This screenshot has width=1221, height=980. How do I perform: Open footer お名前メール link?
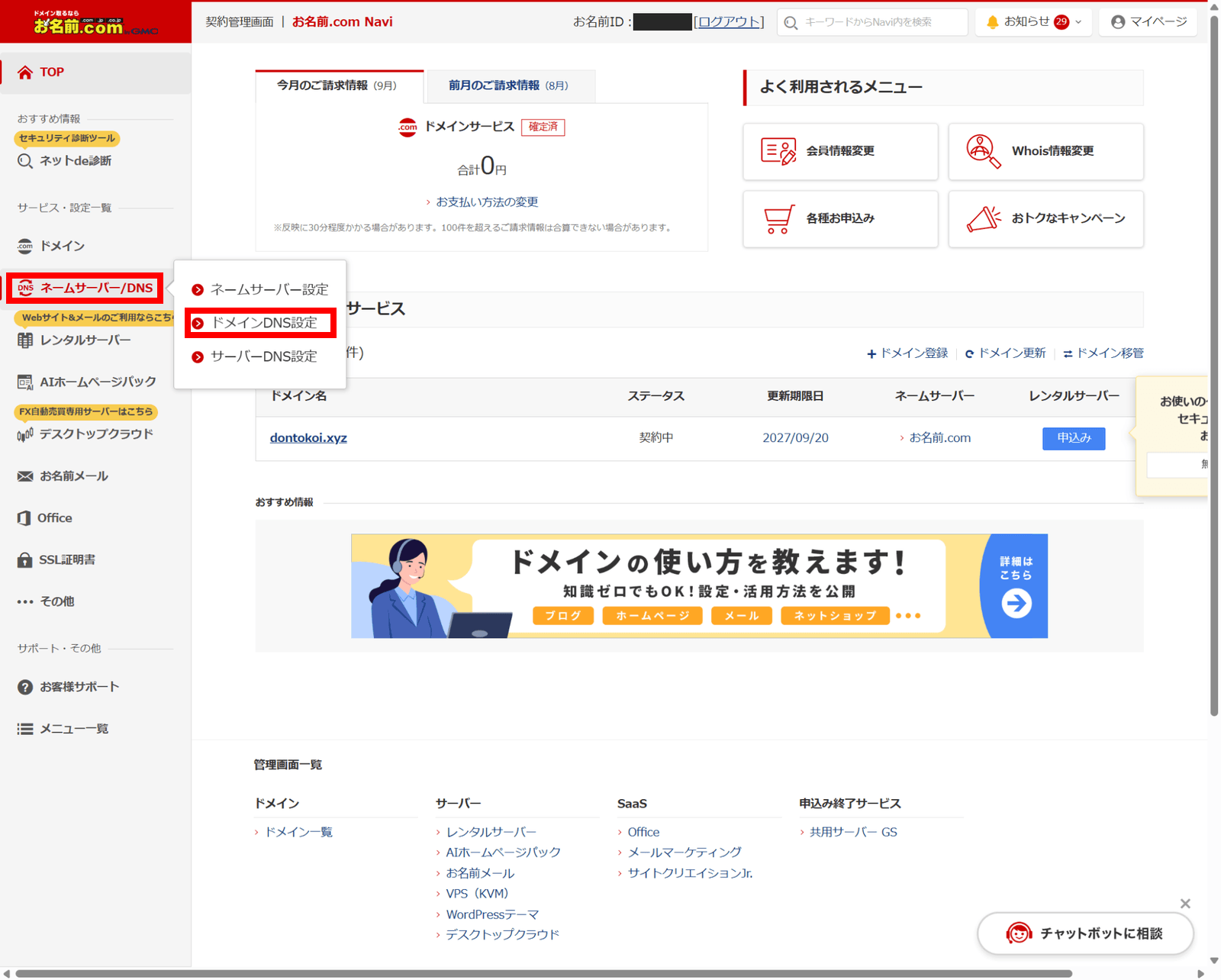(480, 873)
